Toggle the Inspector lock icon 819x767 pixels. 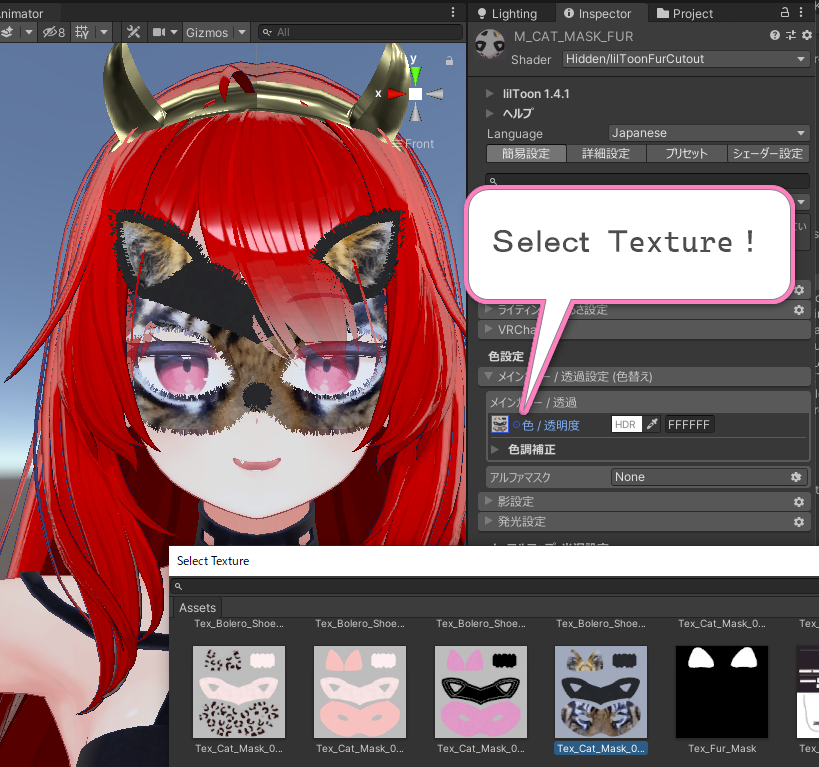(x=786, y=13)
